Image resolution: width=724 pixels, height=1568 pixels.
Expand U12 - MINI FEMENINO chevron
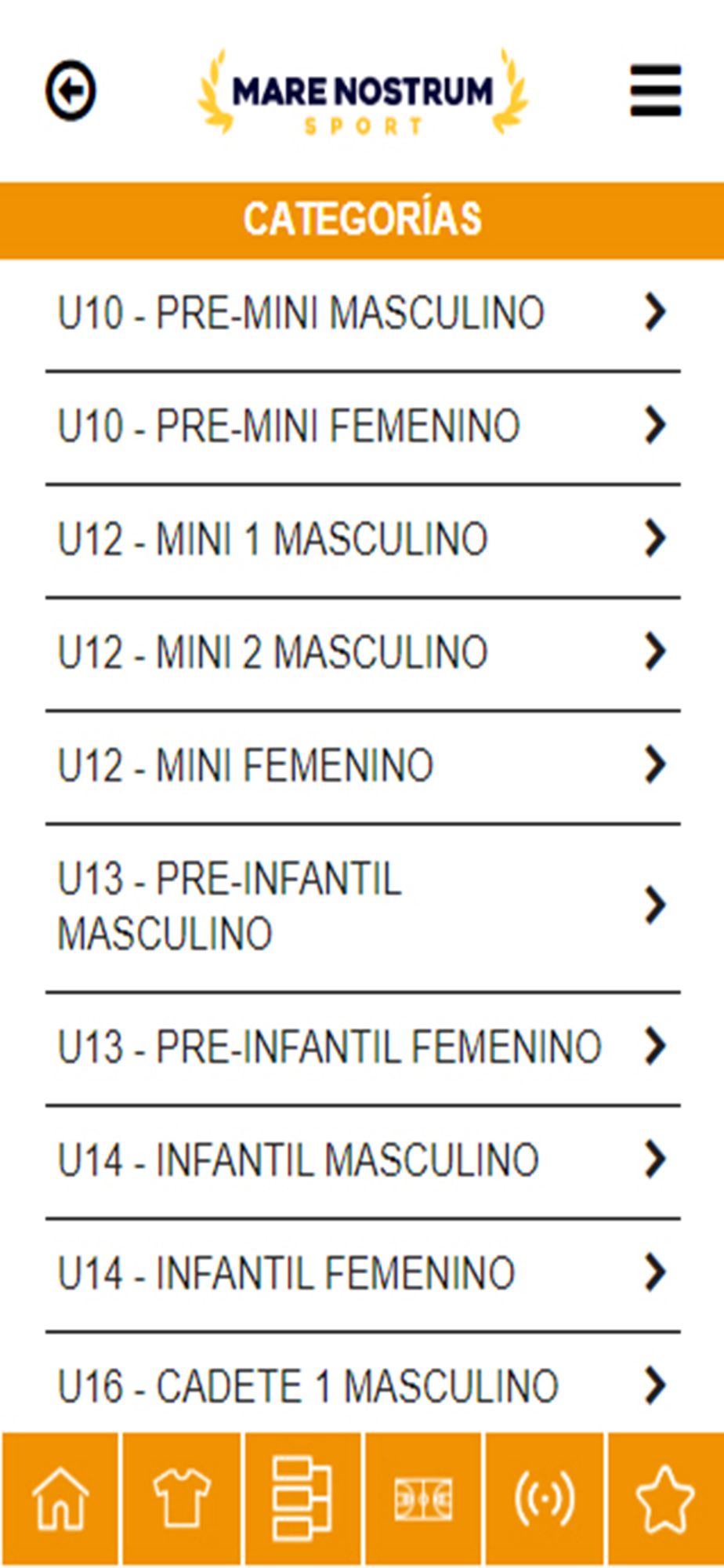click(655, 765)
